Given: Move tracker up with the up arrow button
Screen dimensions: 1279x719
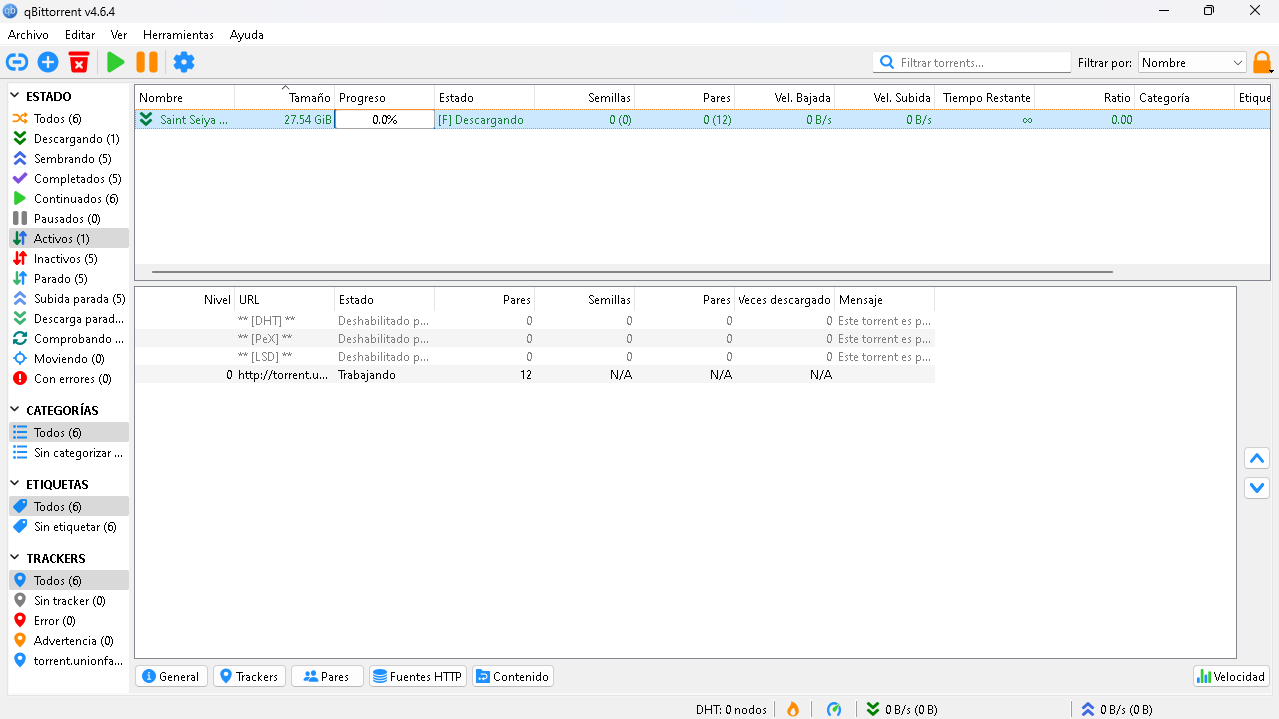Looking at the screenshot, I should 1257,458.
